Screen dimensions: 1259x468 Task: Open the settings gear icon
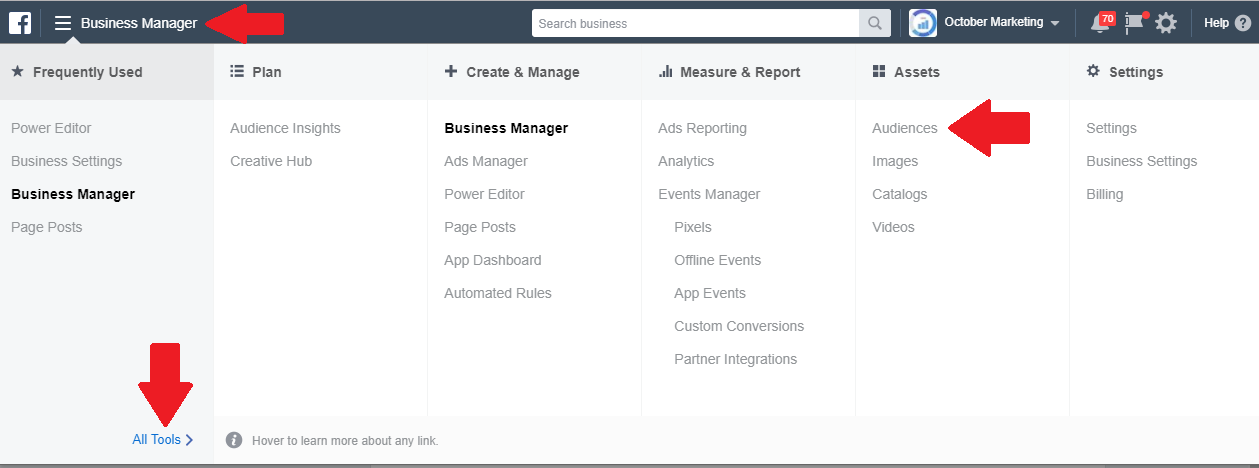[1166, 23]
